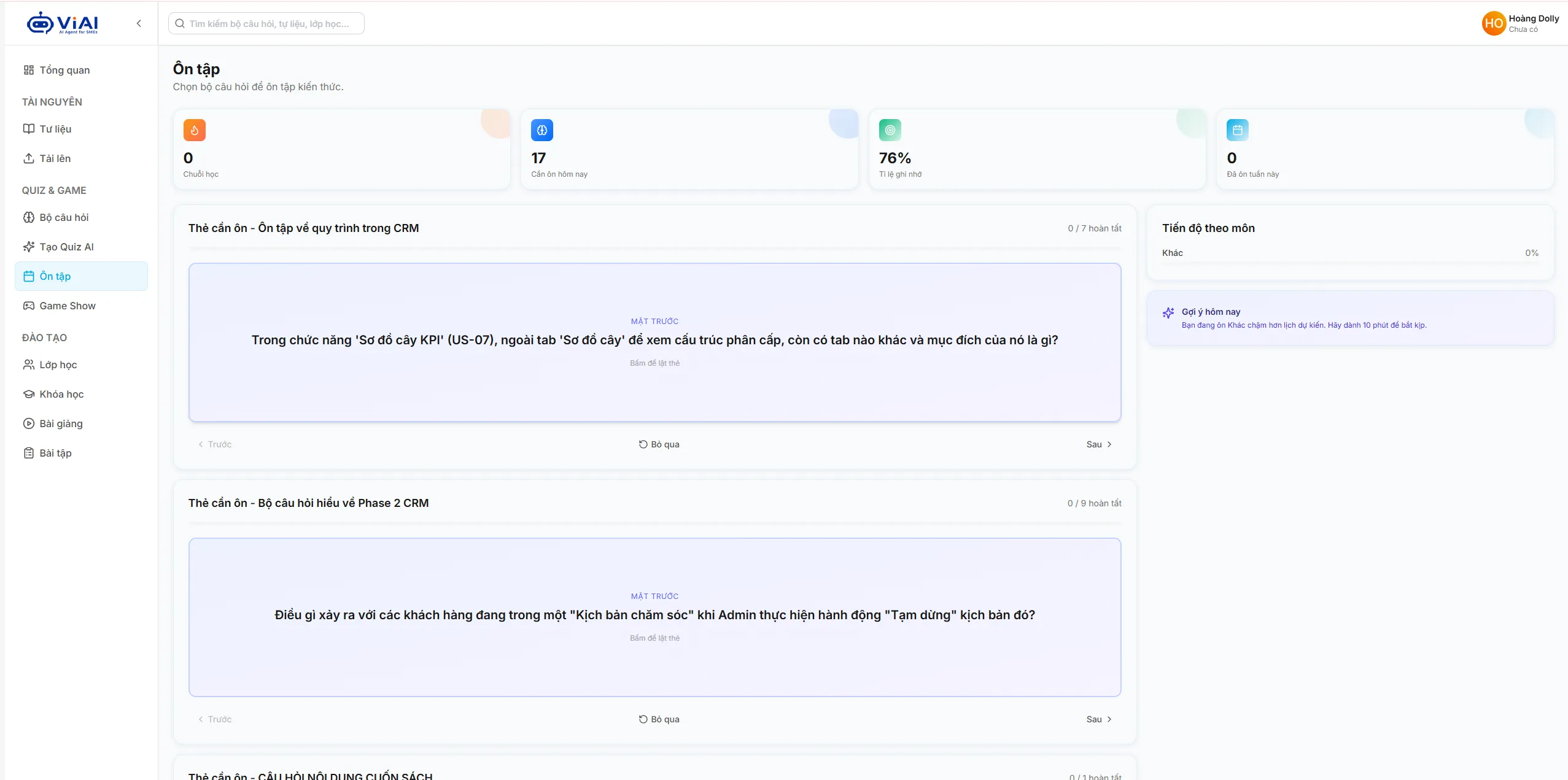1568x780 pixels.
Task: Click the 76% Tỉ lệ ghi nhớ value
Action: [x=895, y=158]
